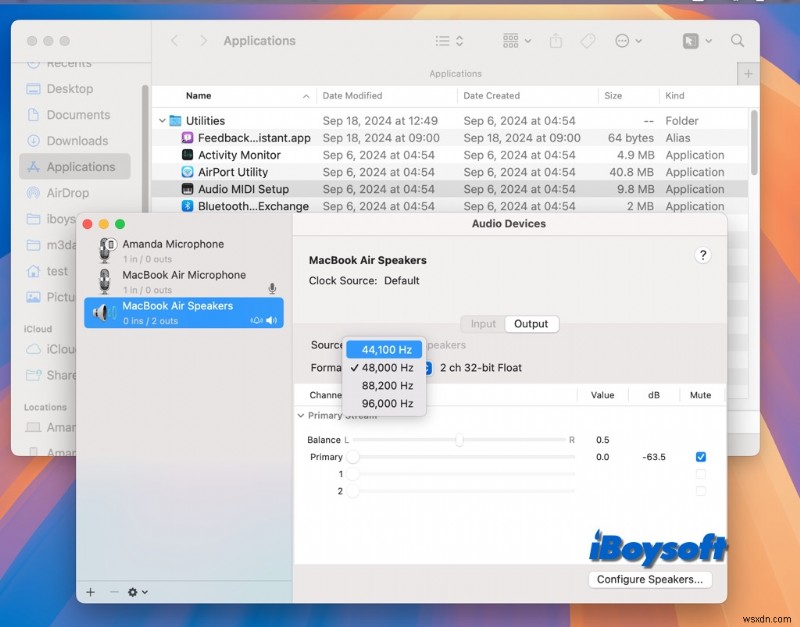Add a new Finder tab with plus button
The height and width of the screenshot is (627, 800).
pos(748,74)
